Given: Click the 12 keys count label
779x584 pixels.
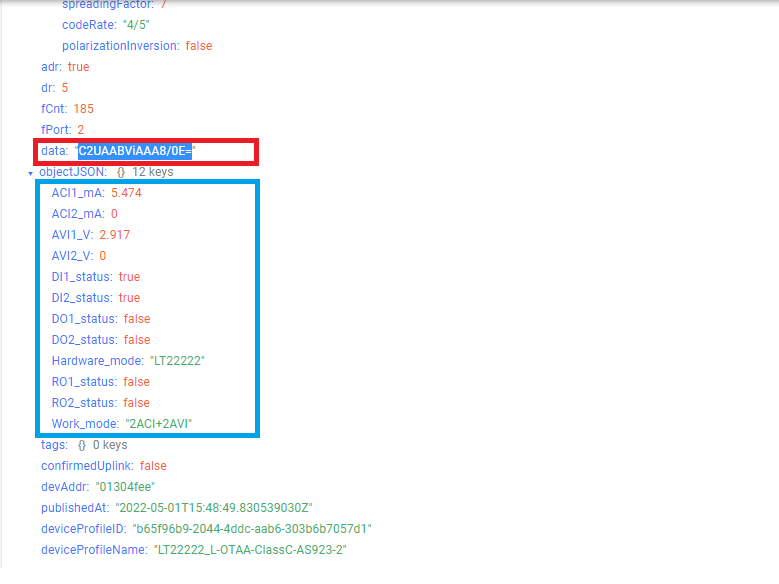Looking at the screenshot, I should tap(153, 172).
